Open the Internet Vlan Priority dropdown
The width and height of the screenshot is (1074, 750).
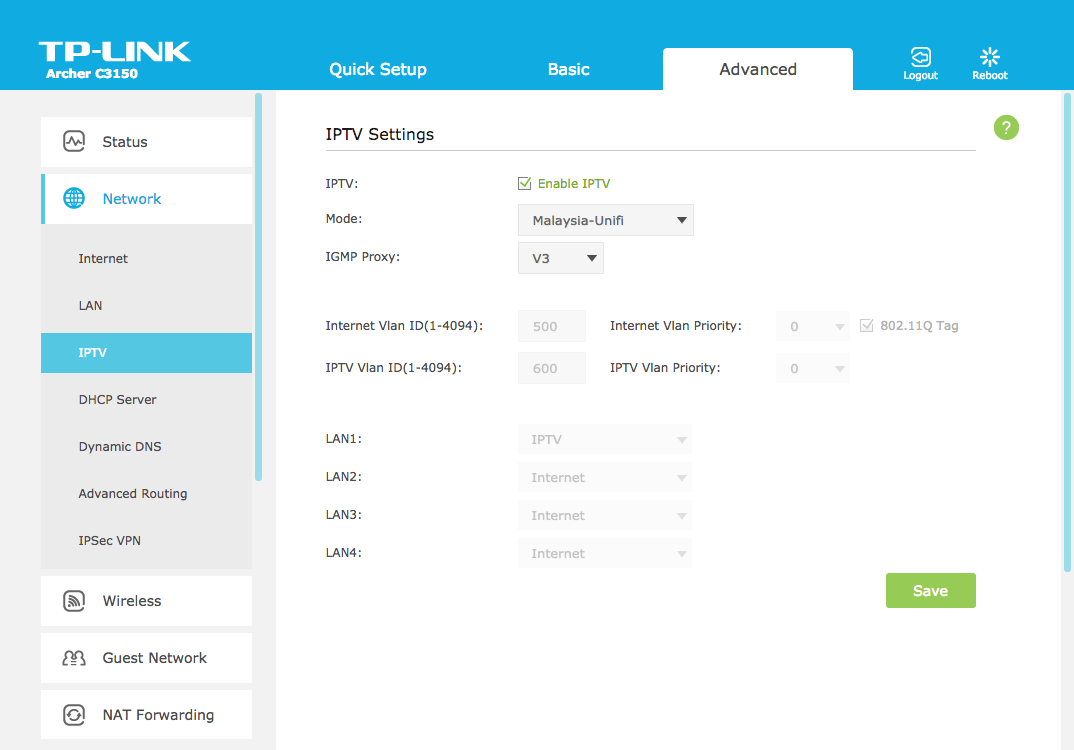tap(812, 326)
